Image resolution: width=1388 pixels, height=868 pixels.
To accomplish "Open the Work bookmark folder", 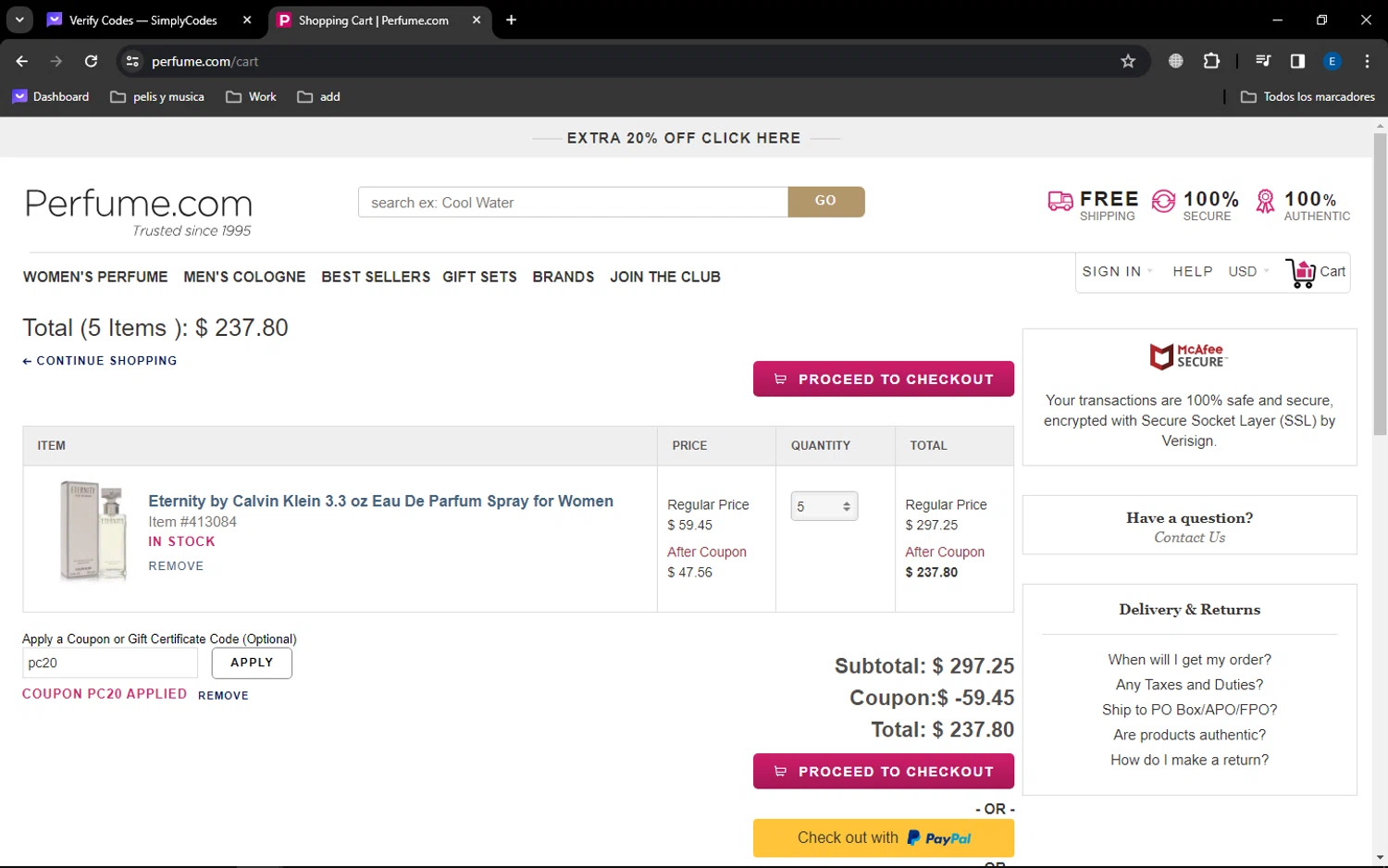I will tap(252, 96).
